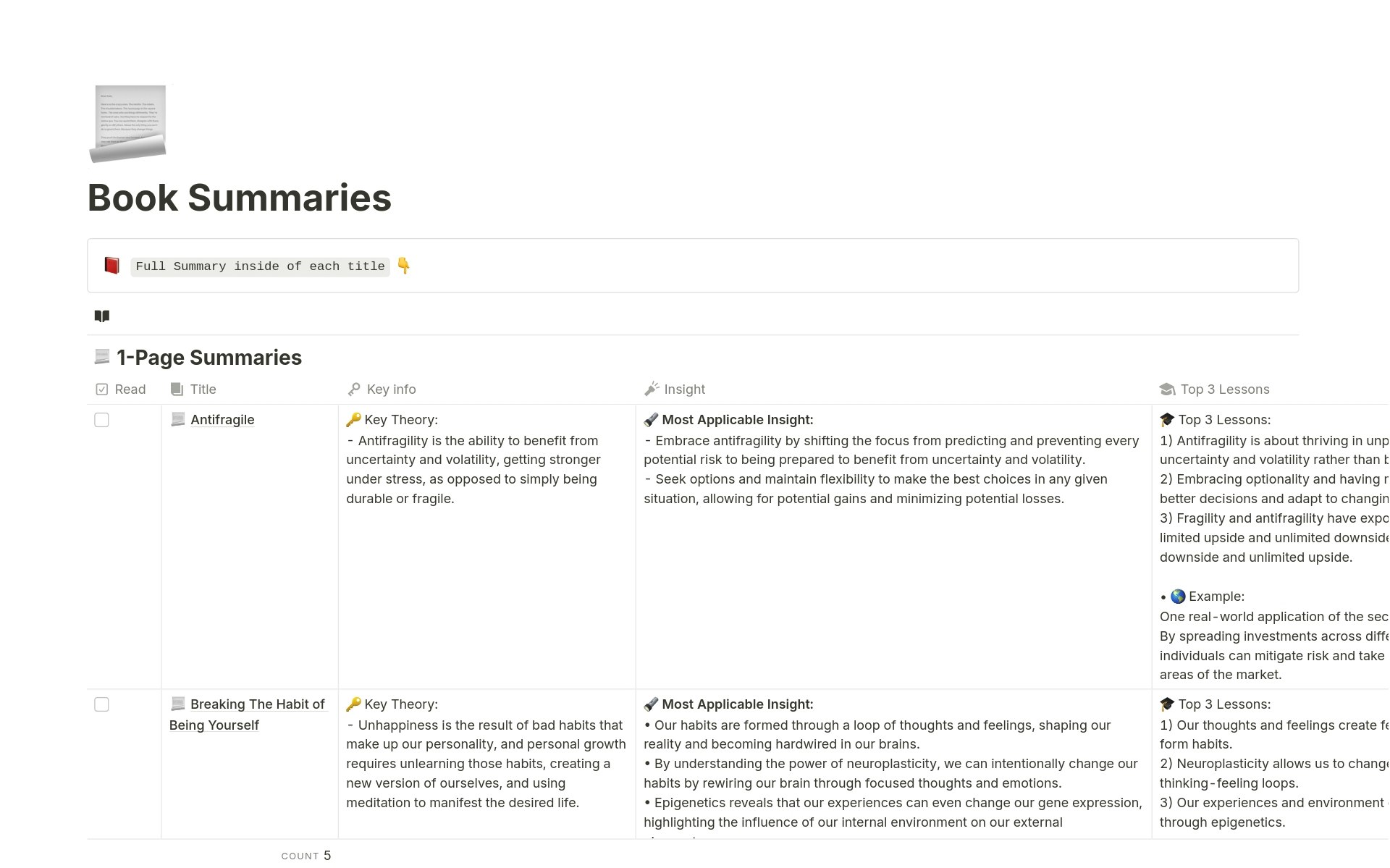
Task: Click the Book Summaries page title
Action: 240,198
